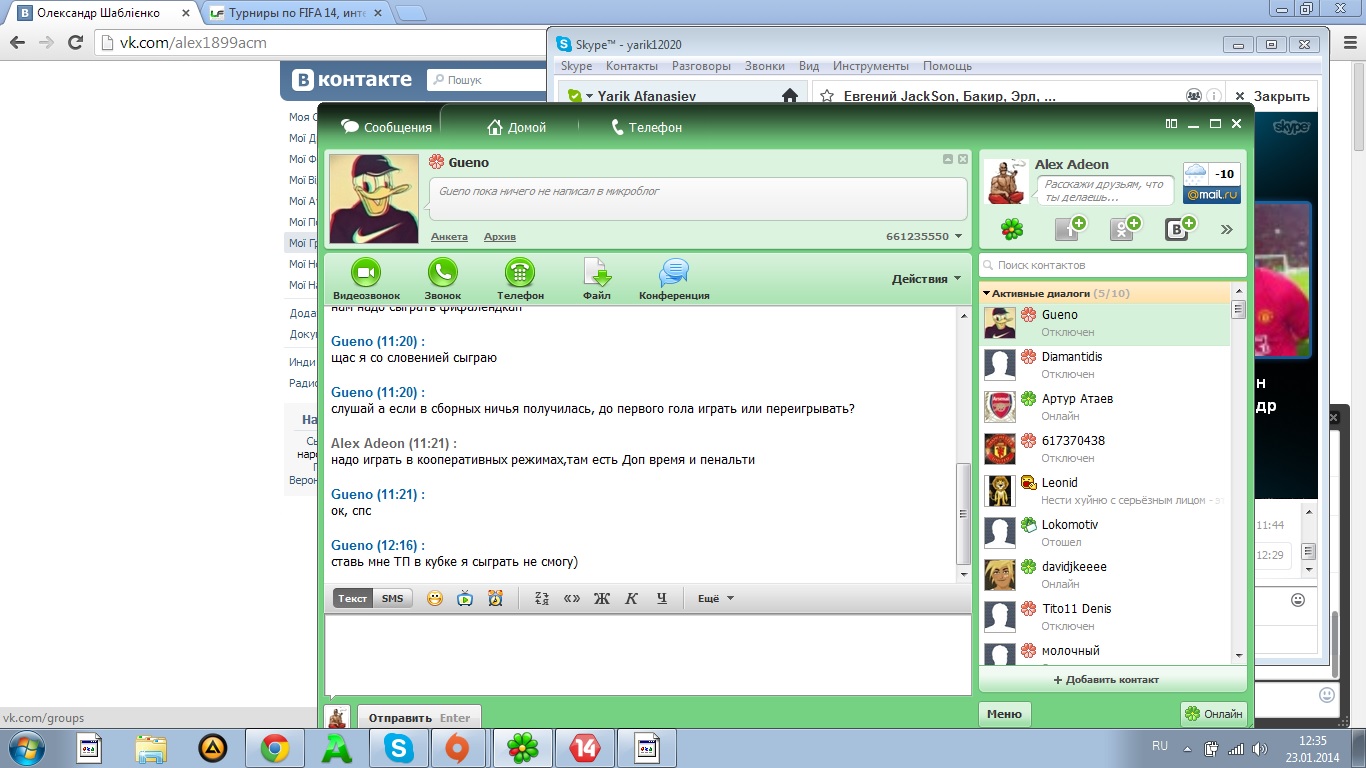Switch to the Телефон tab
This screenshot has width=1366, height=768.
646,127
